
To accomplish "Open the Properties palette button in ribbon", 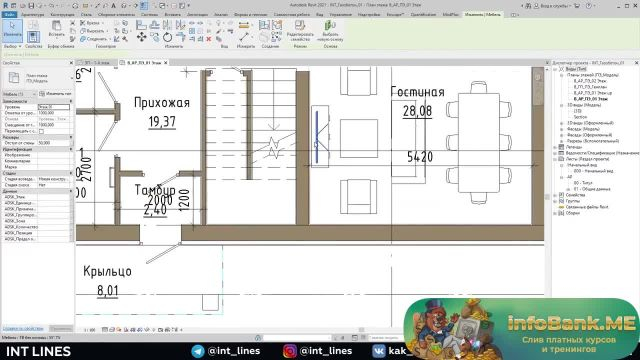I will [x=33, y=37].
